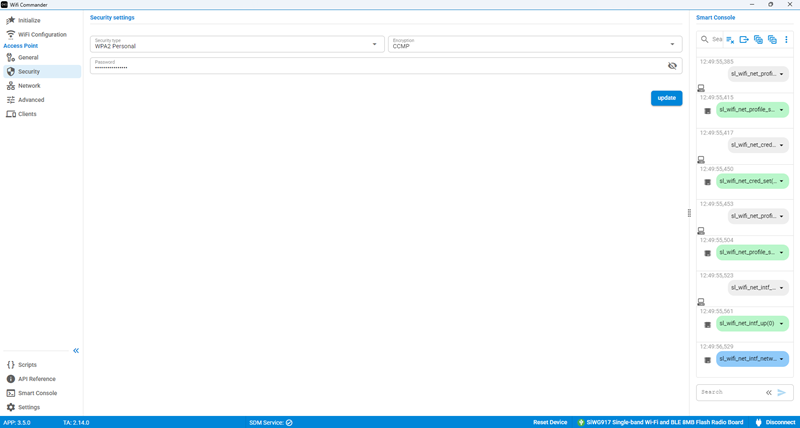The image size is (800, 428).
Task: Open the API Reference info icon
Action: click(10, 379)
